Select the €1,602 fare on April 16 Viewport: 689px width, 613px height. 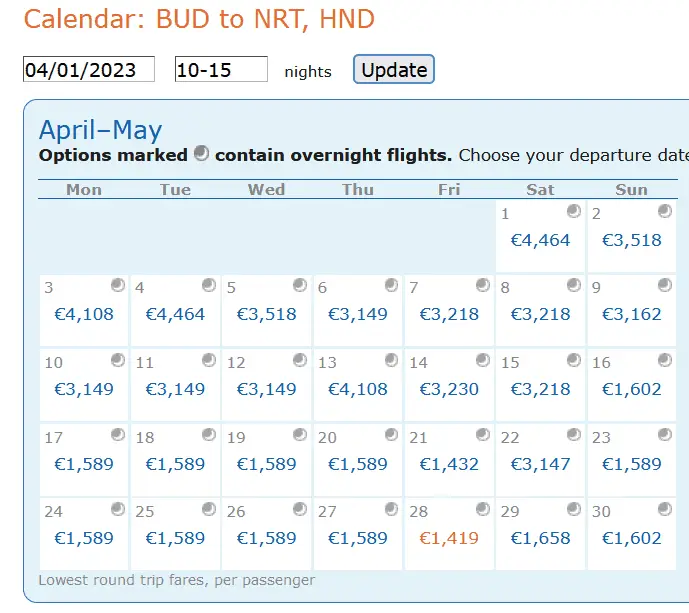pyautogui.click(x=632, y=389)
